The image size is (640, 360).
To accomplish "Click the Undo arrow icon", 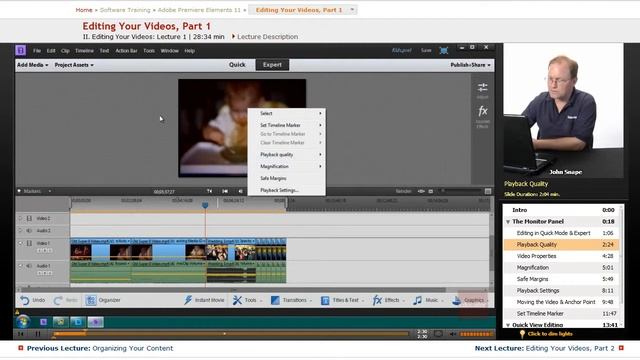I will pyautogui.click(x=24, y=300).
